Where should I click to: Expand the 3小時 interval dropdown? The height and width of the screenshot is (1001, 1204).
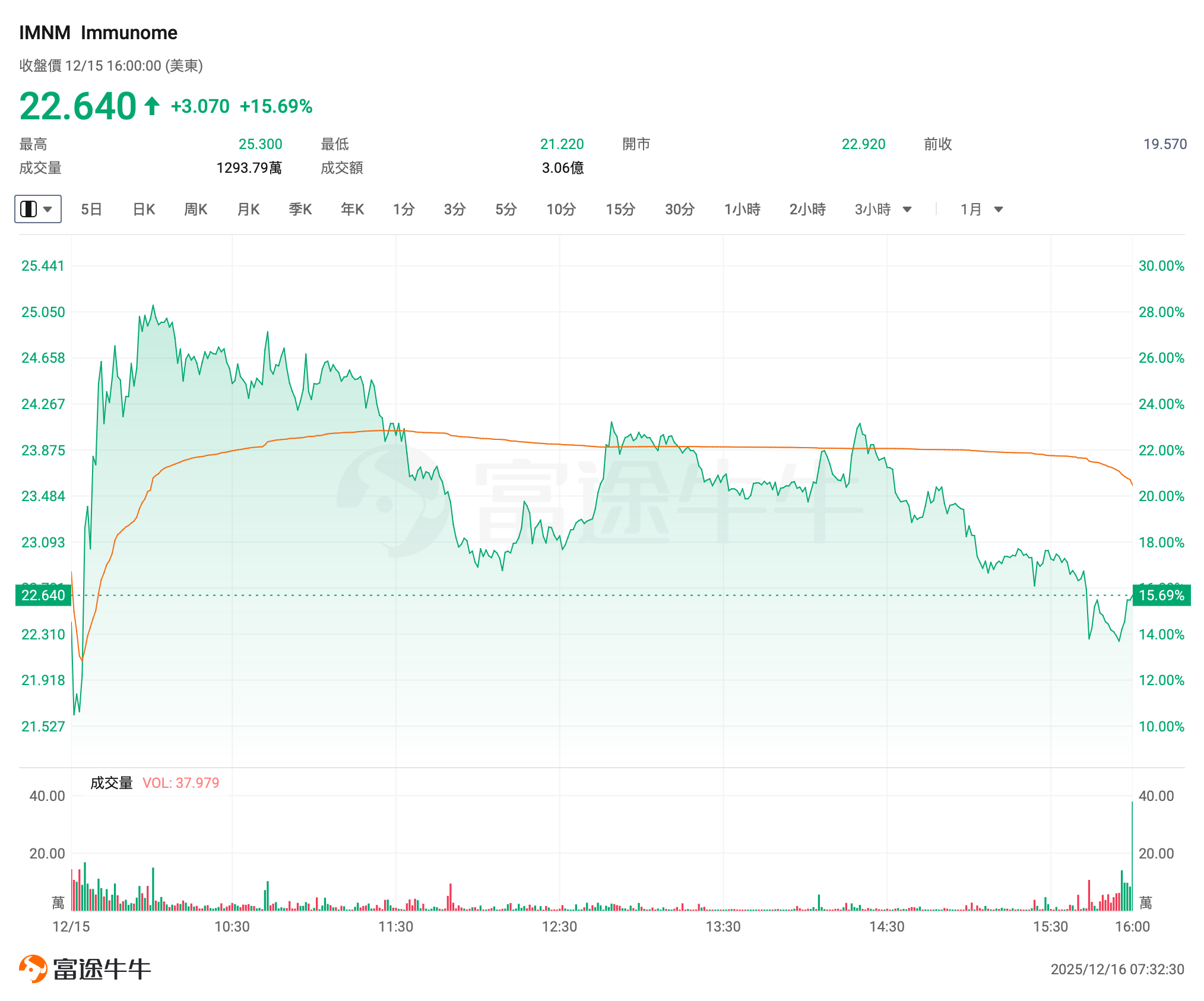click(x=883, y=209)
